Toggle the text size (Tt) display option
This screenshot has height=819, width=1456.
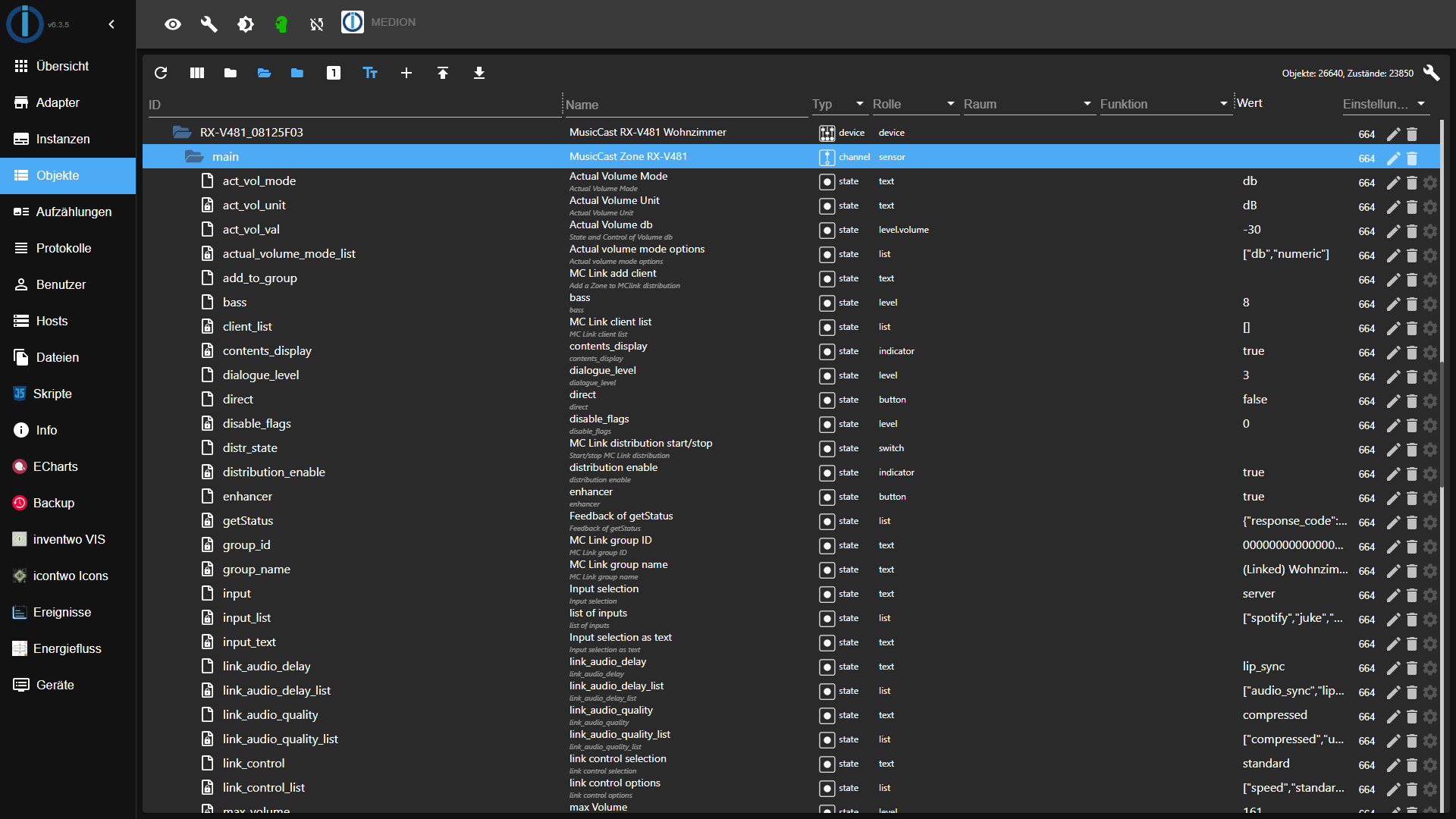click(x=370, y=73)
